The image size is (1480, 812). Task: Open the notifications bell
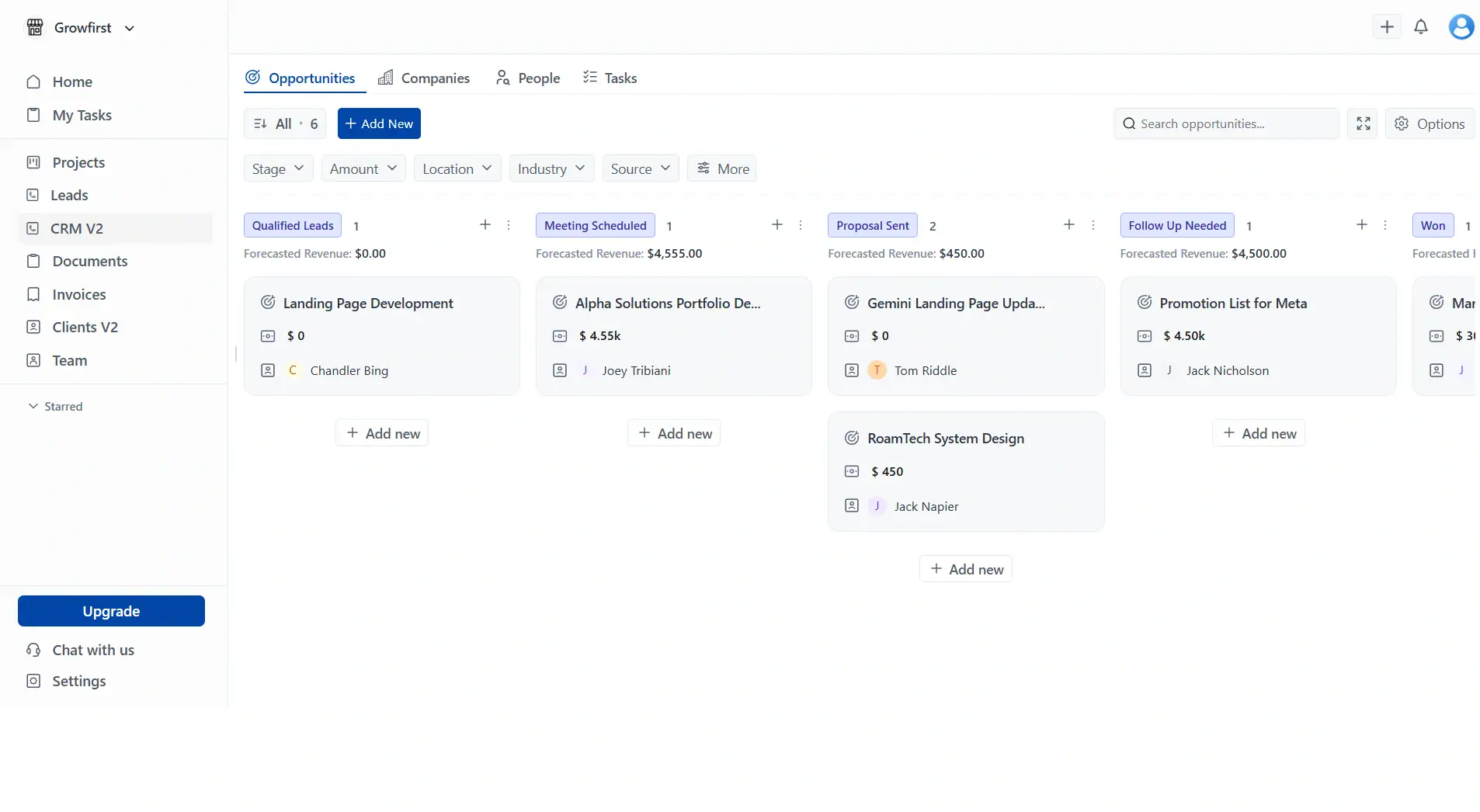point(1423,26)
